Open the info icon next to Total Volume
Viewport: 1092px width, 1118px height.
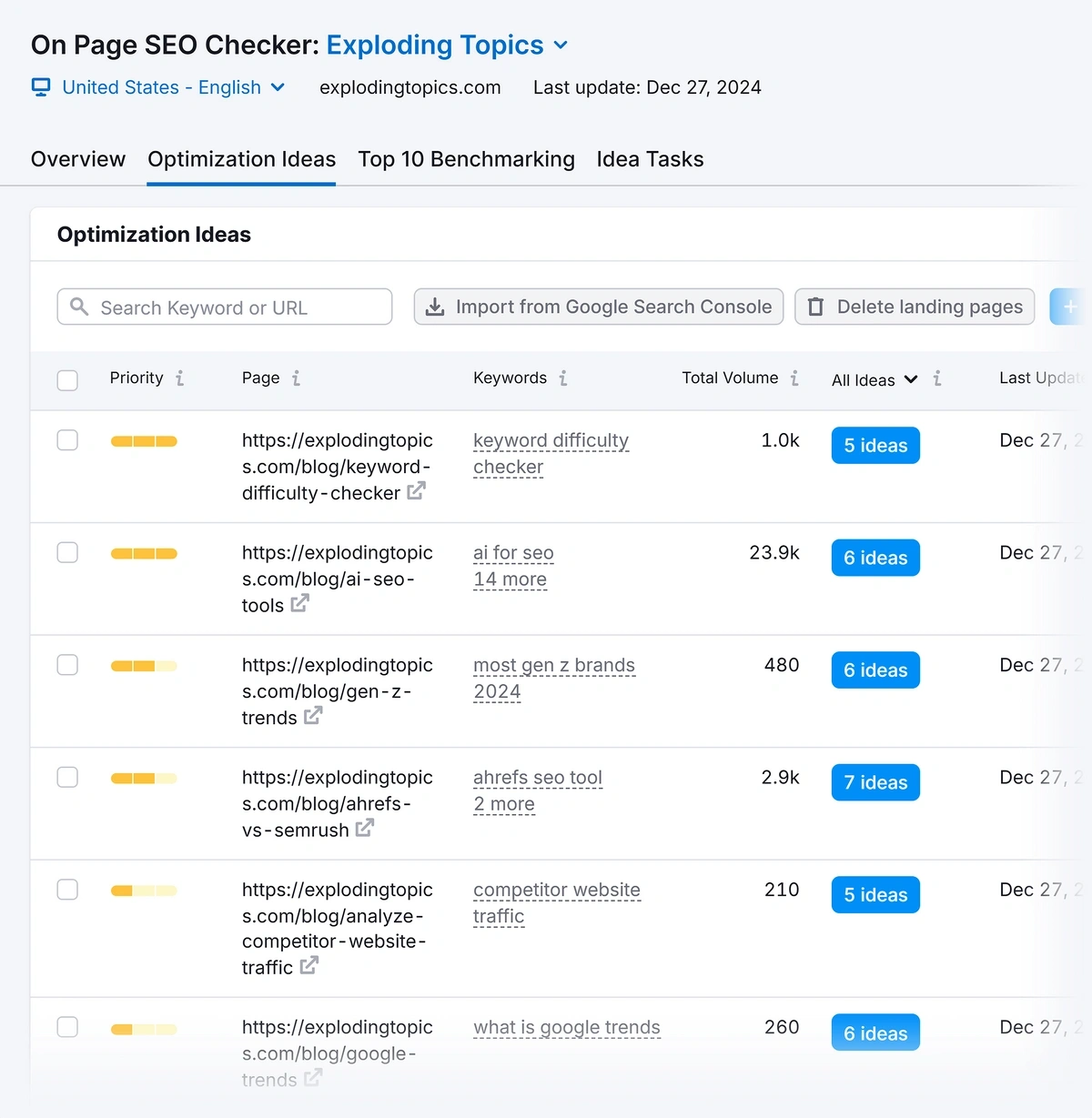click(794, 378)
